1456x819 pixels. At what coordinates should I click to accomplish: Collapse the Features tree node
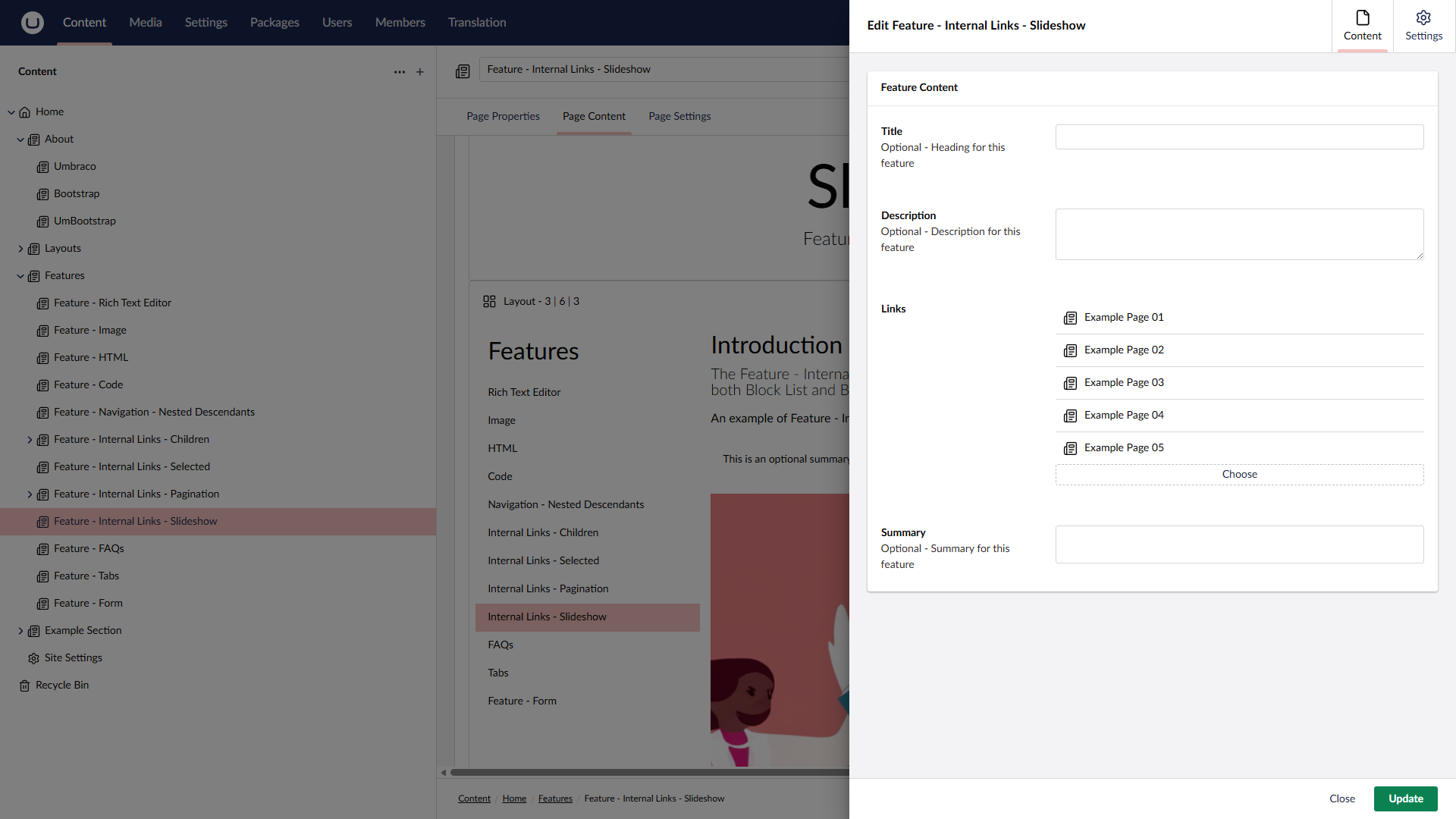(20, 276)
